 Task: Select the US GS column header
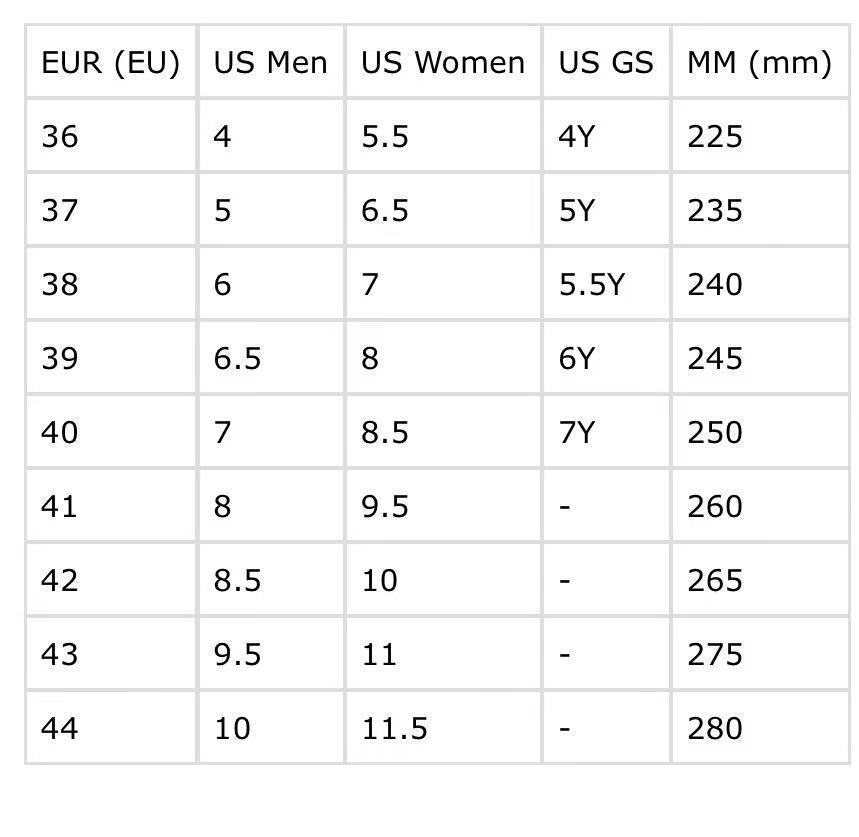pos(605,63)
